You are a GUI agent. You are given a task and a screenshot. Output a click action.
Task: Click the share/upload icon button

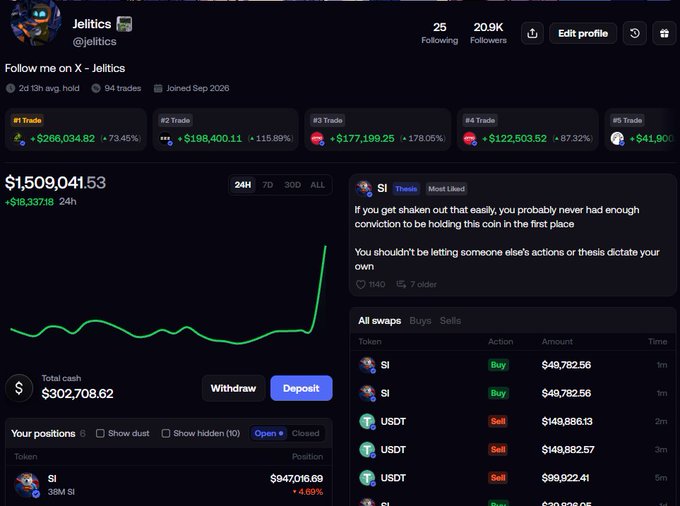[532, 33]
